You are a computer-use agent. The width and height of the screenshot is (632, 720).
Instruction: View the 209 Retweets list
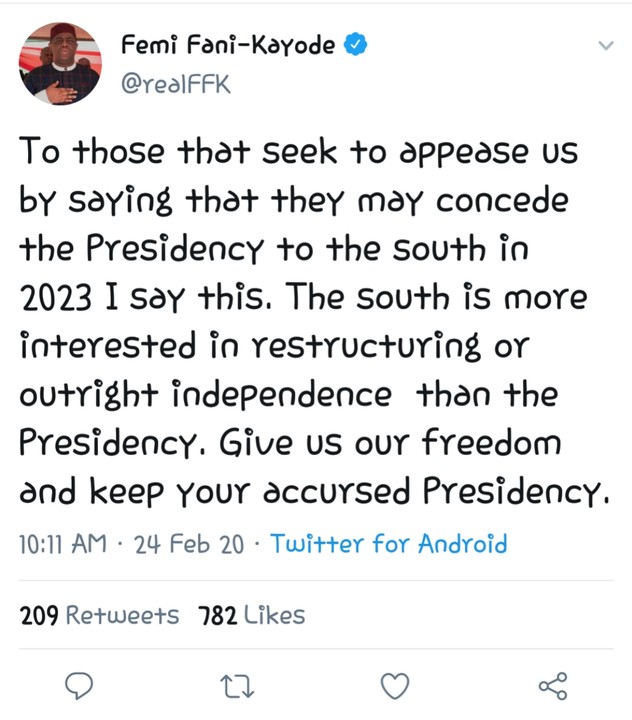click(100, 615)
